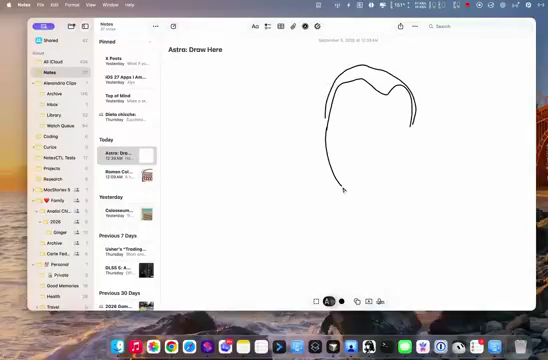
Task: Select the Notes folder in sidebar
Action: point(62,72)
